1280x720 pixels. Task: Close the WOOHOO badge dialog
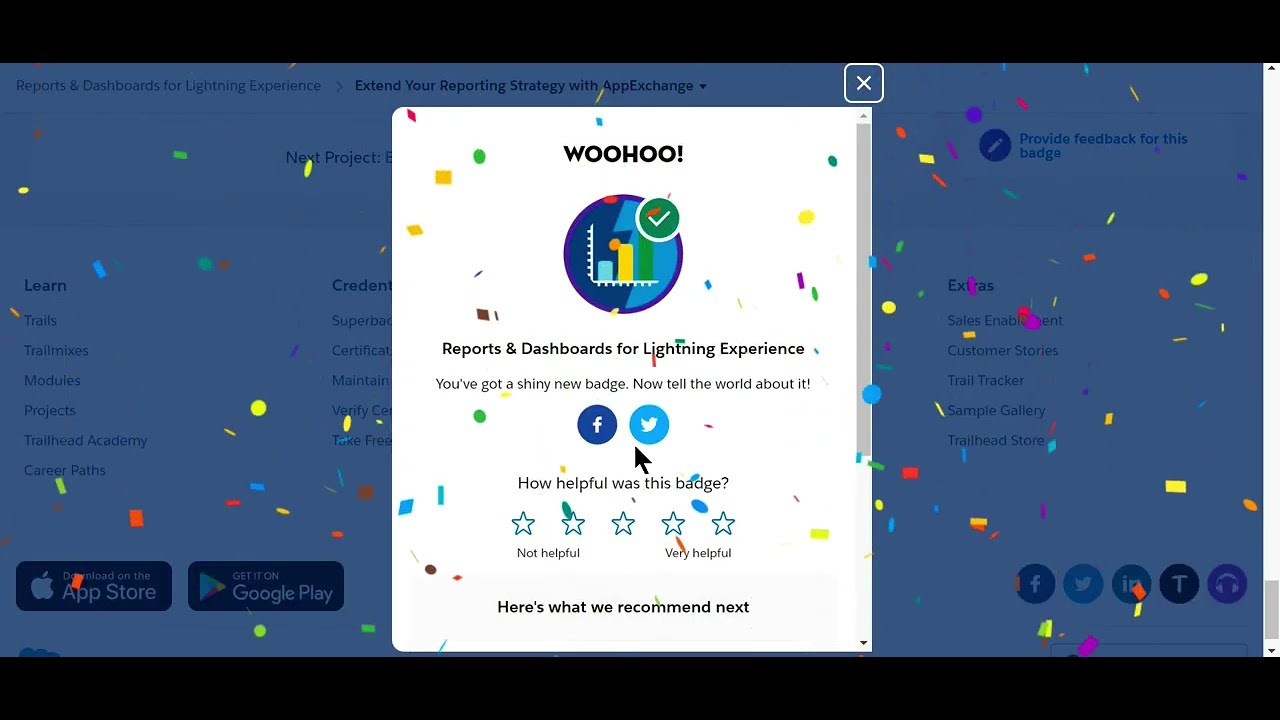pyautogui.click(x=864, y=83)
